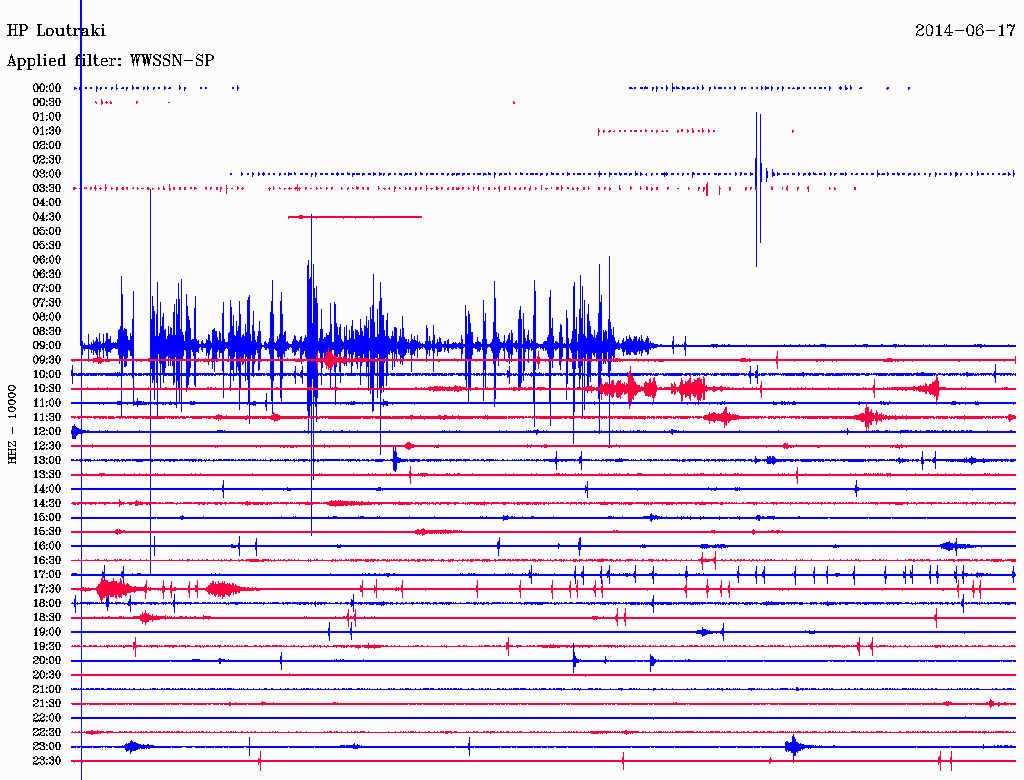
Task: Select the 17:30 time label
Action: [47, 589]
